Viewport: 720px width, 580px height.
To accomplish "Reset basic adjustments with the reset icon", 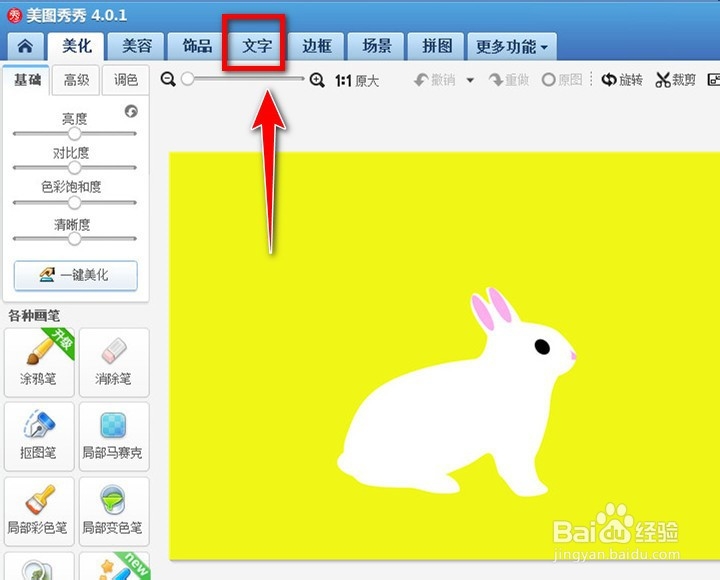I will pyautogui.click(x=131, y=111).
